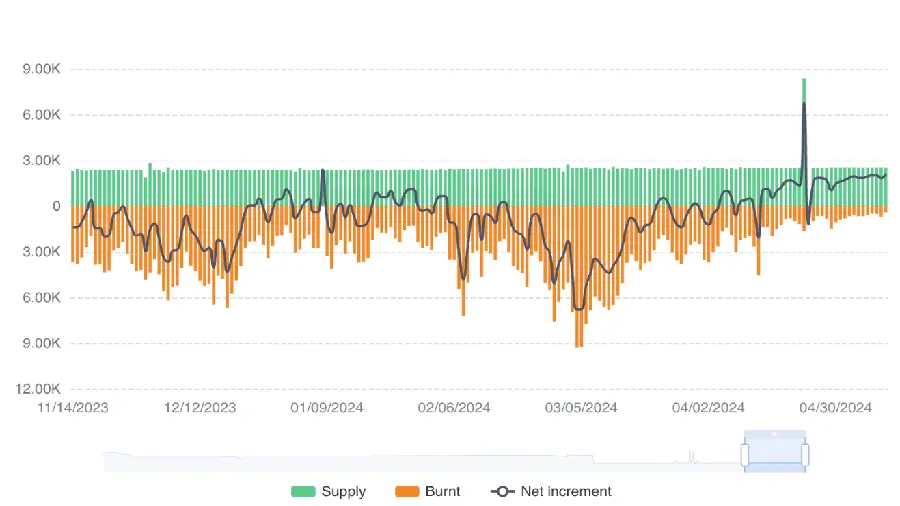This screenshot has width=900, height=506.
Task: Click the 0 baseline label on the y-axis
Action: [56, 206]
